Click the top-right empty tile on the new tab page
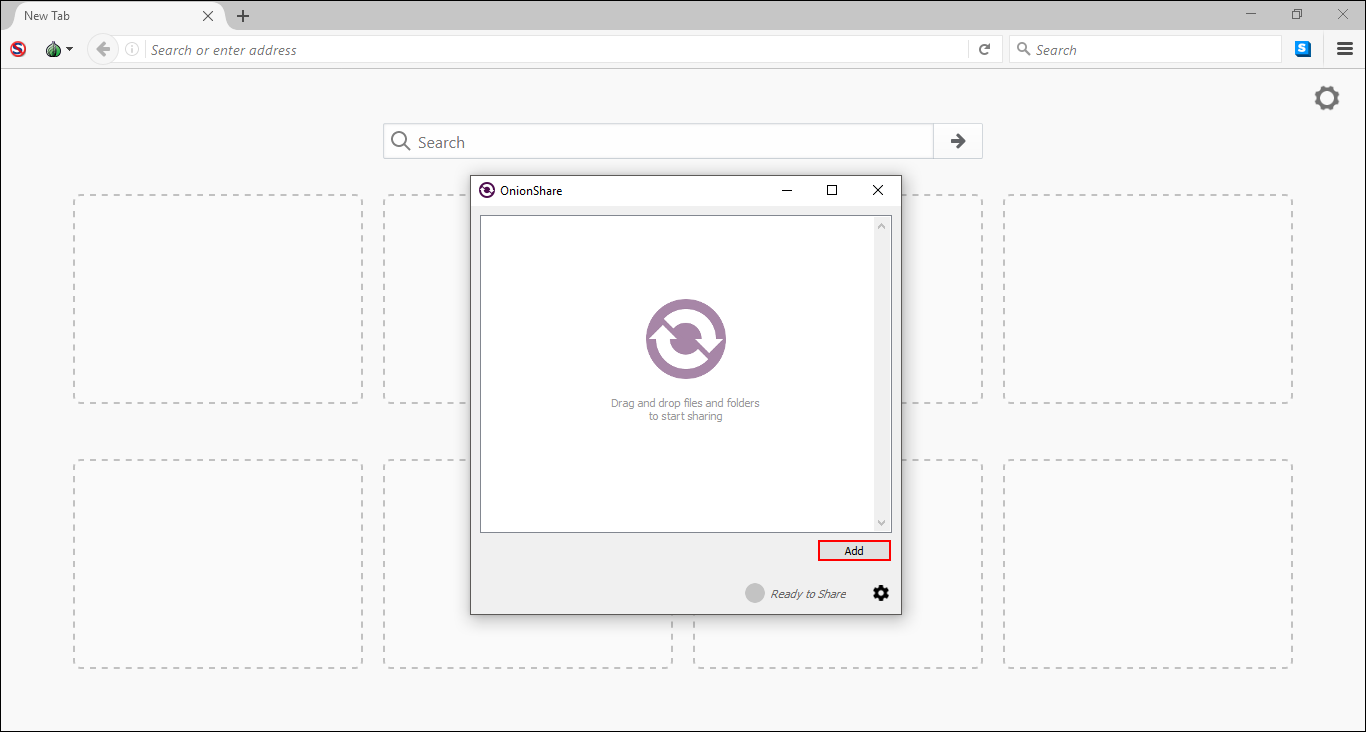 (1148, 299)
